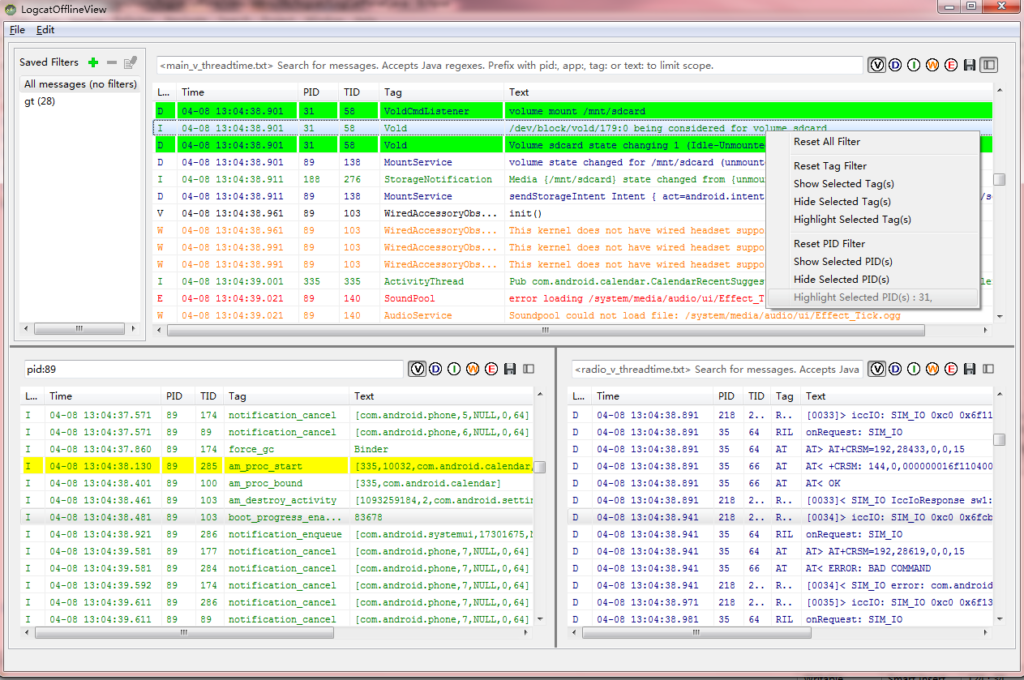1024x680 pixels.
Task: Sort pid:89 panel by Tag column header
Action: (x=286, y=396)
